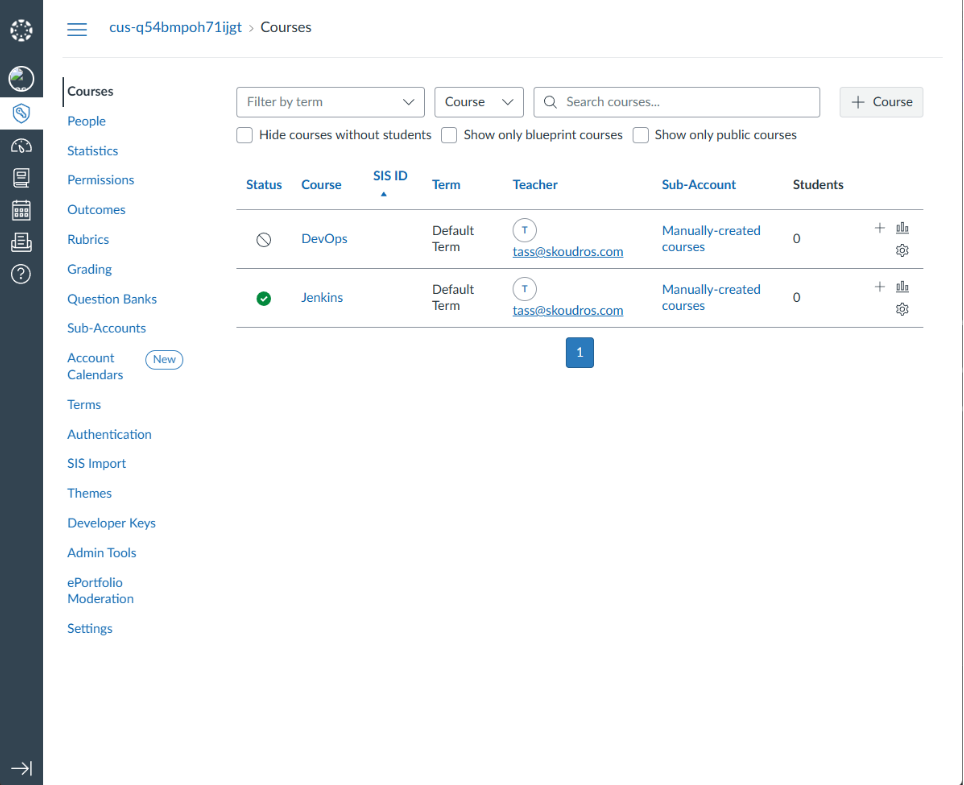The image size is (964, 785).
Task: Open the Inbox icon in global nav
Action: click(21, 242)
